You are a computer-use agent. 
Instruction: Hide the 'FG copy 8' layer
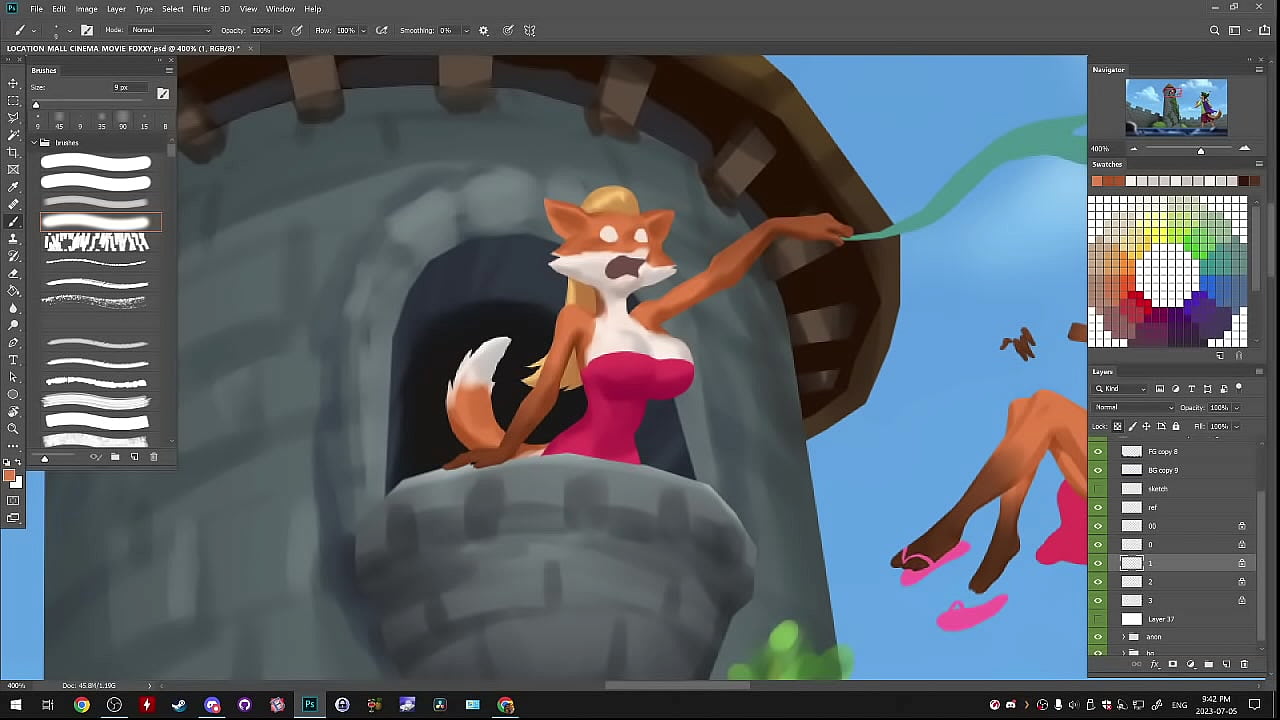point(1098,451)
